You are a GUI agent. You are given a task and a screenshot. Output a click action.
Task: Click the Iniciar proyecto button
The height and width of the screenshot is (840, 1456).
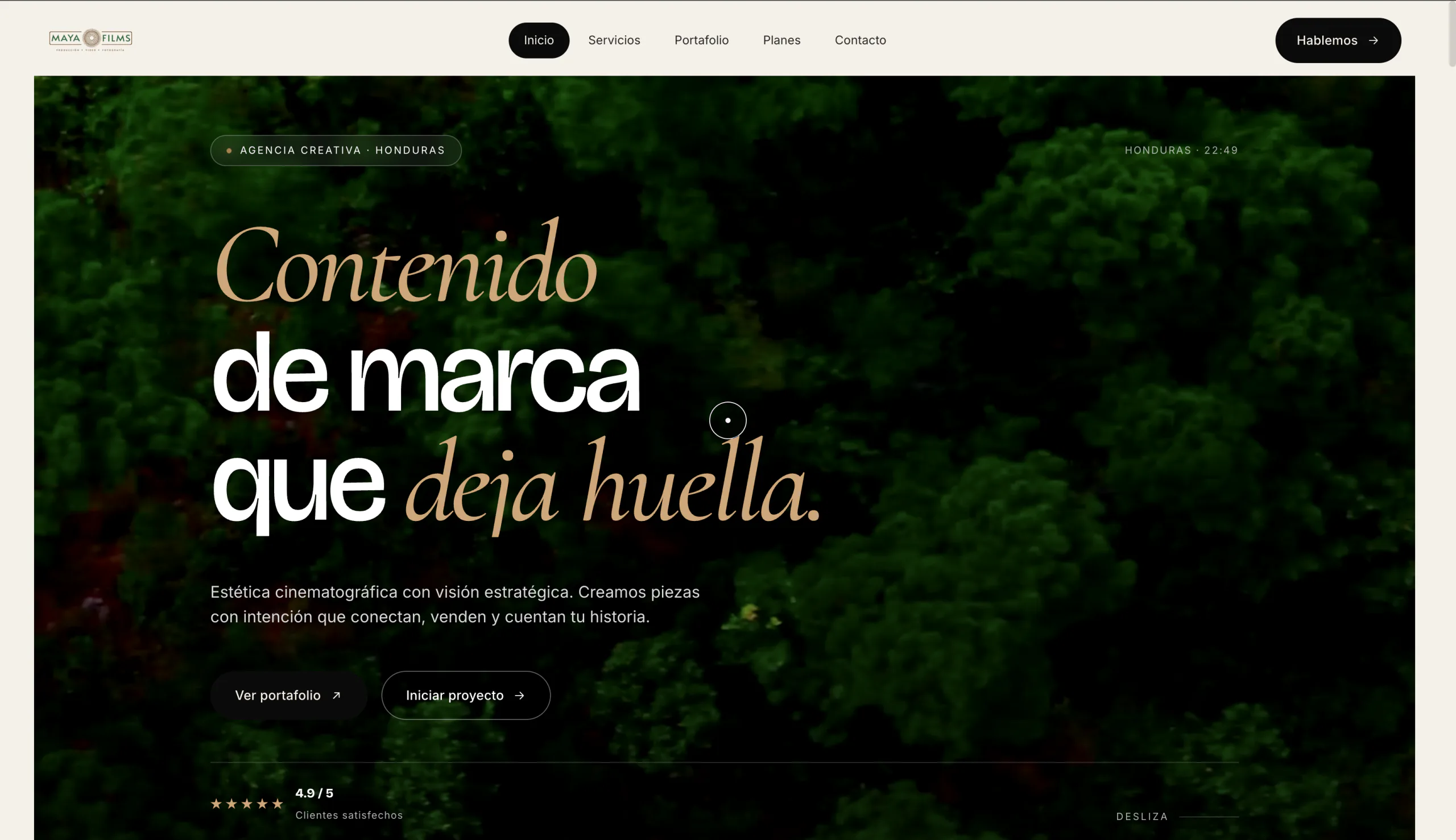pyautogui.click(x=466, y=695)
